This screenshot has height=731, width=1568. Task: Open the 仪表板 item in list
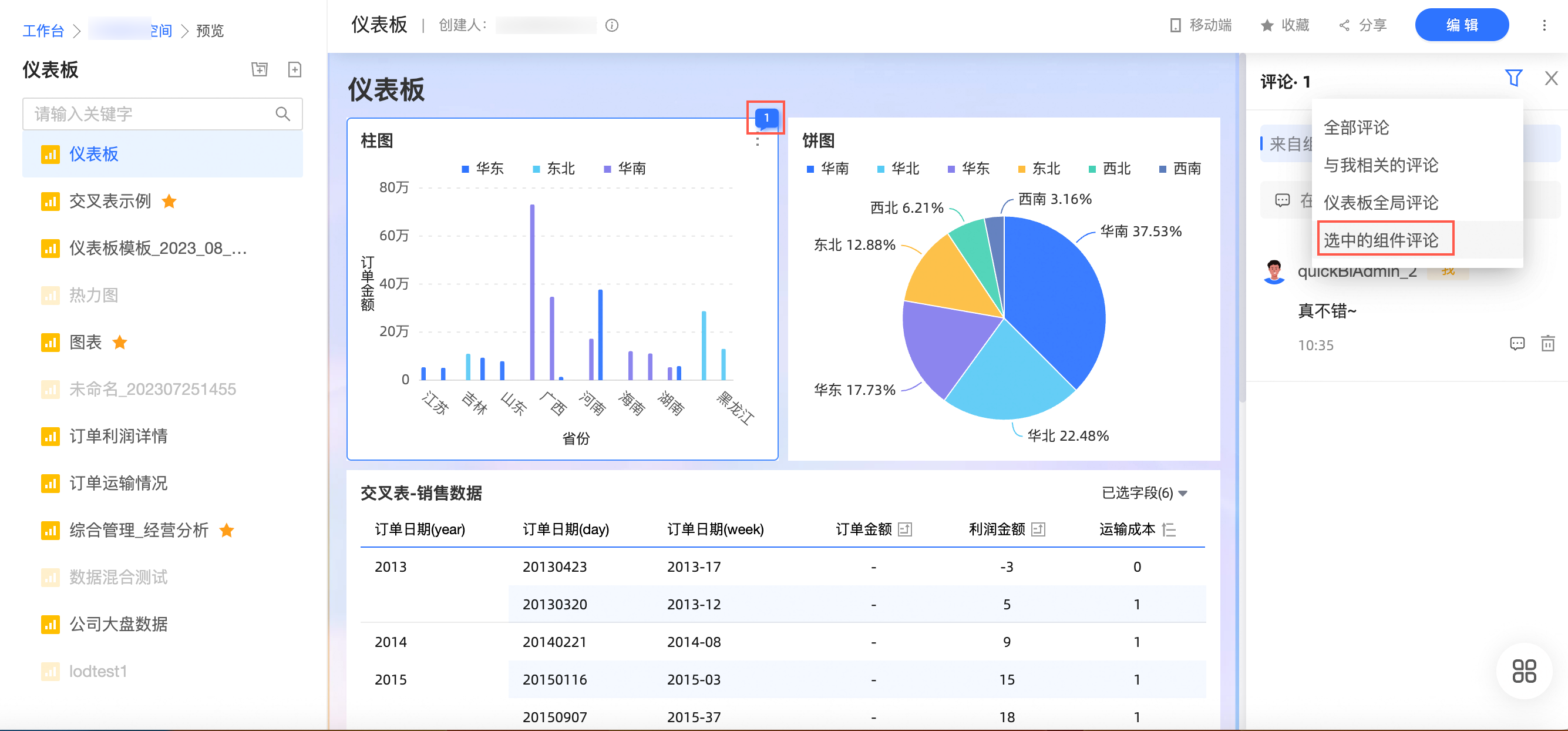(163, 154)
